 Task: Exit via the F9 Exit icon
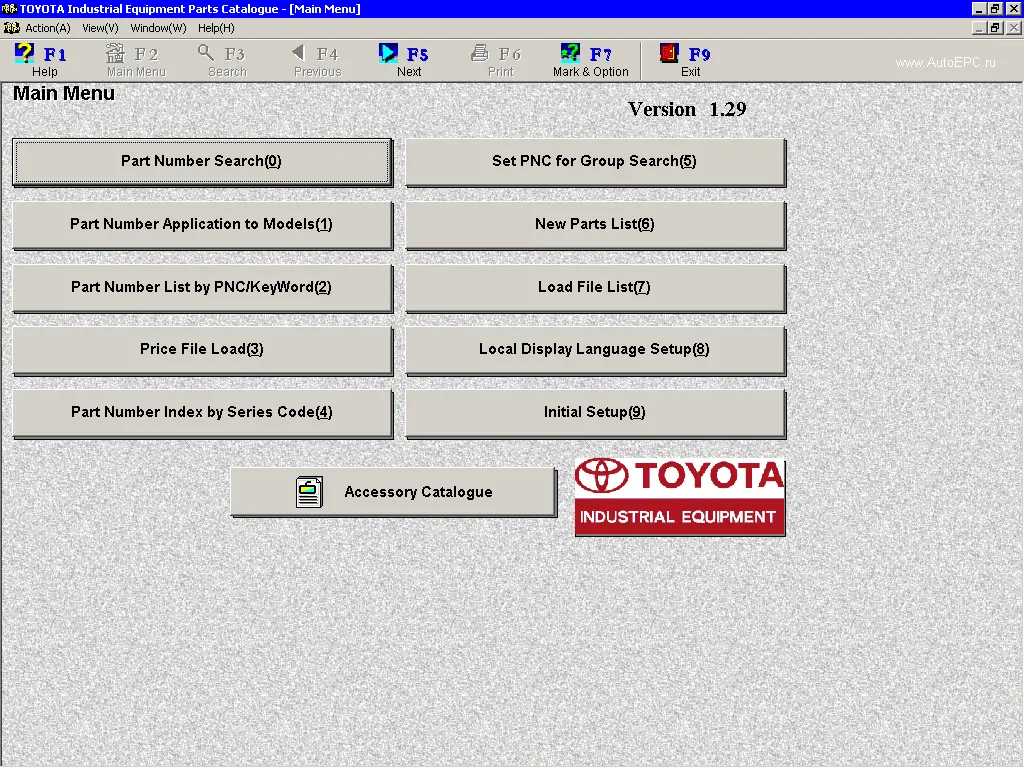pos(669,54)
